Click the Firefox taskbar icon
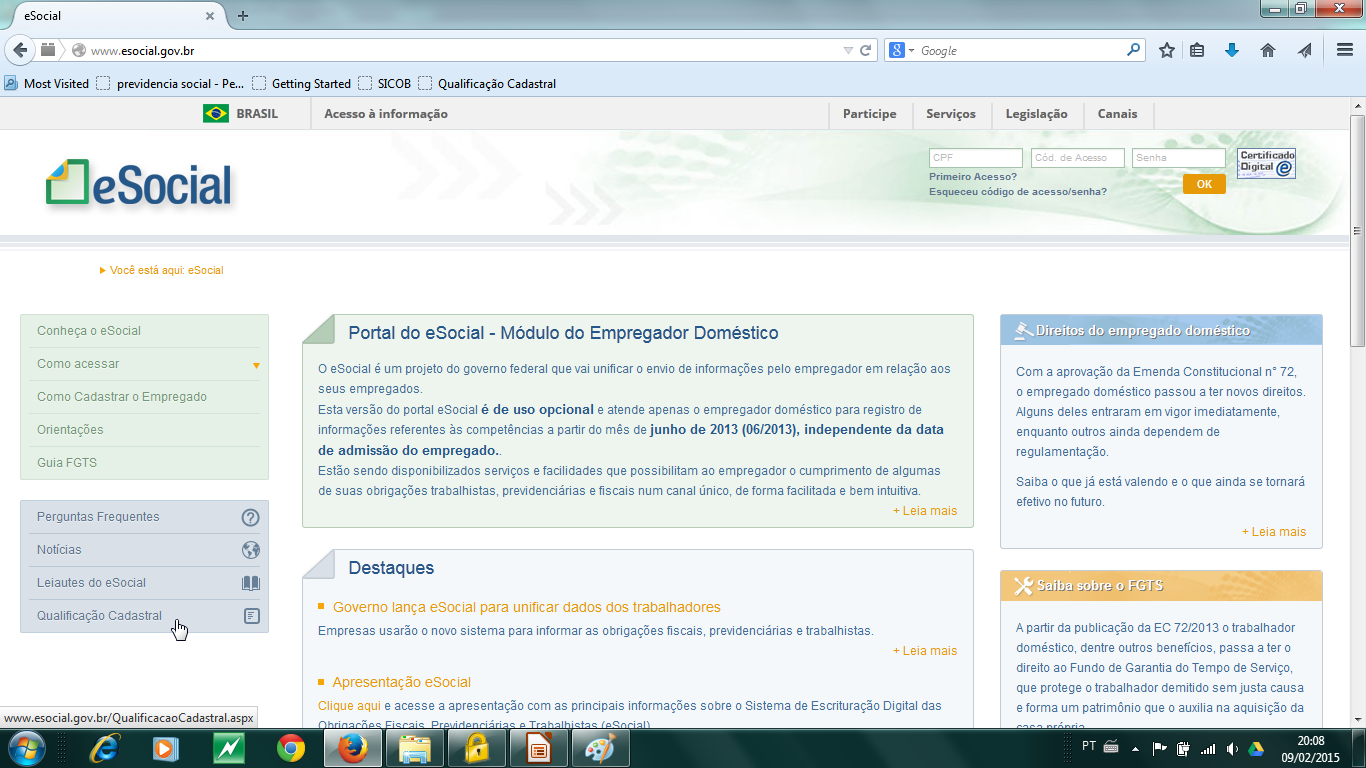The height and width of the screenshot is (768, 1366). point(351,748)
